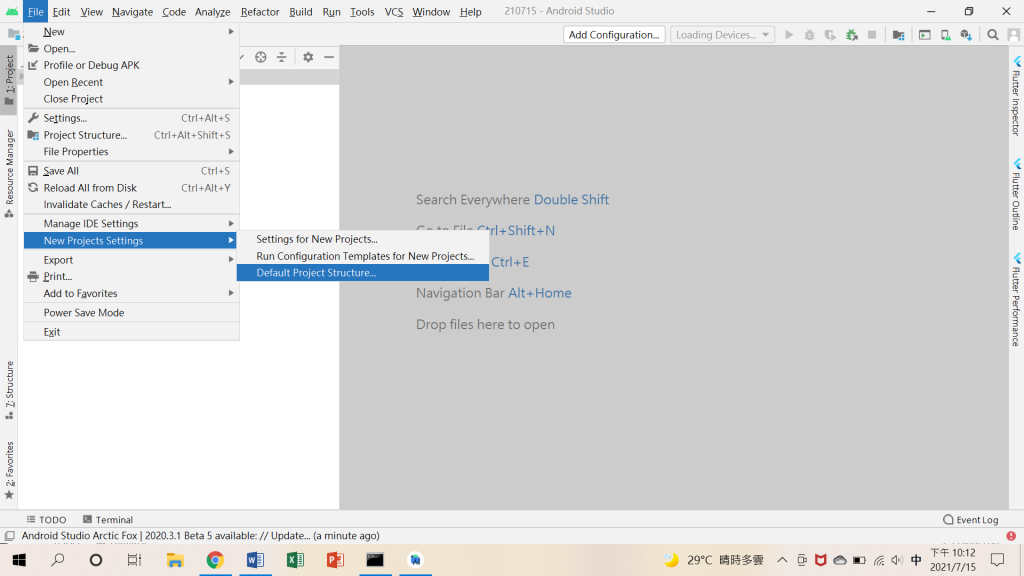Click Close Project menu item

coord(131,99)
